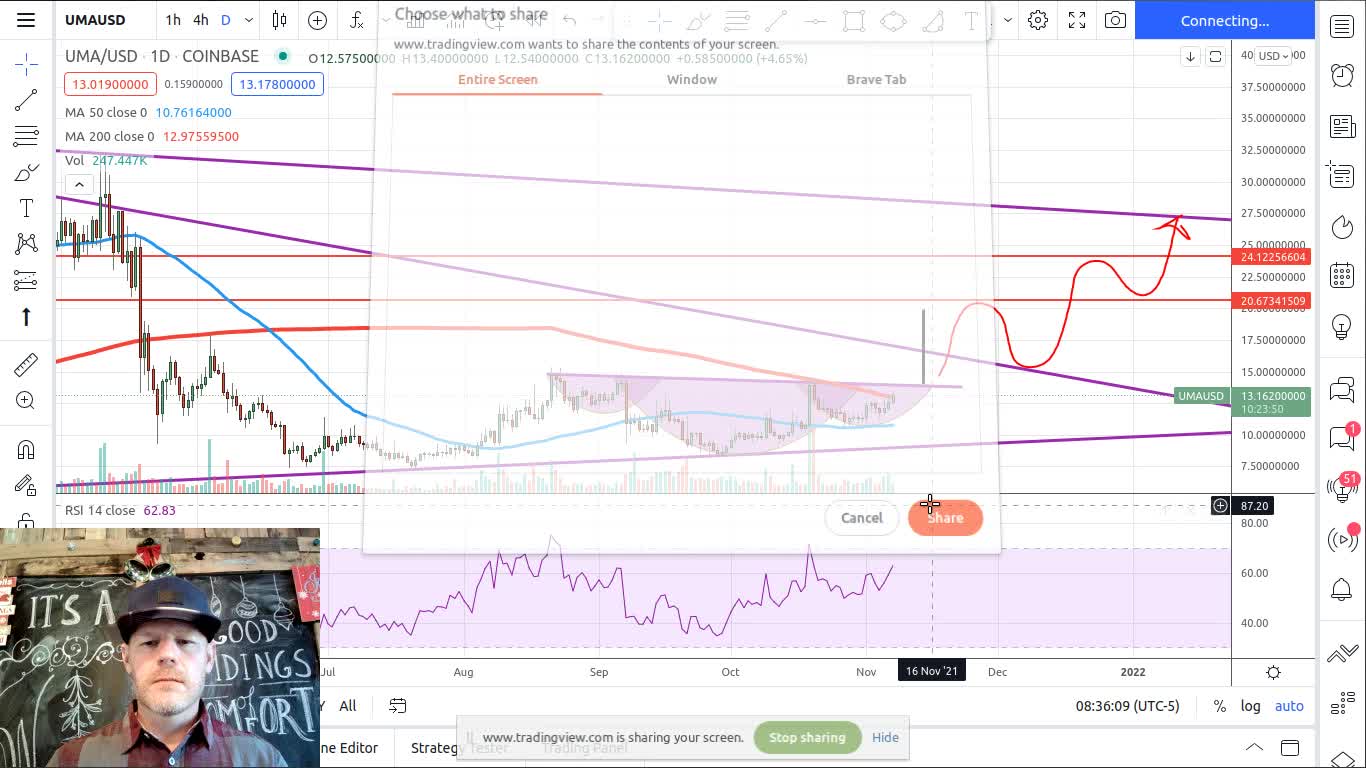Open chart settings gear in top toolbar
1366x768 pixels.
pos(1038,20)
